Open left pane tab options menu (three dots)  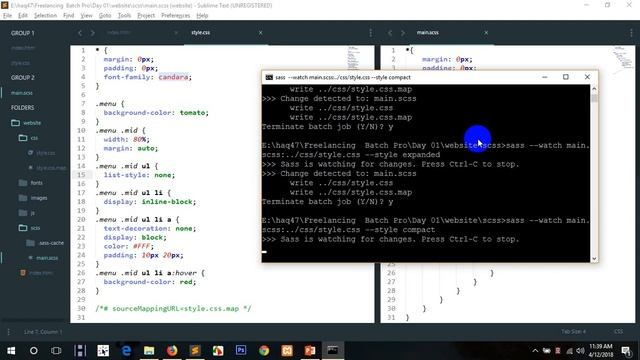[371, 33]
